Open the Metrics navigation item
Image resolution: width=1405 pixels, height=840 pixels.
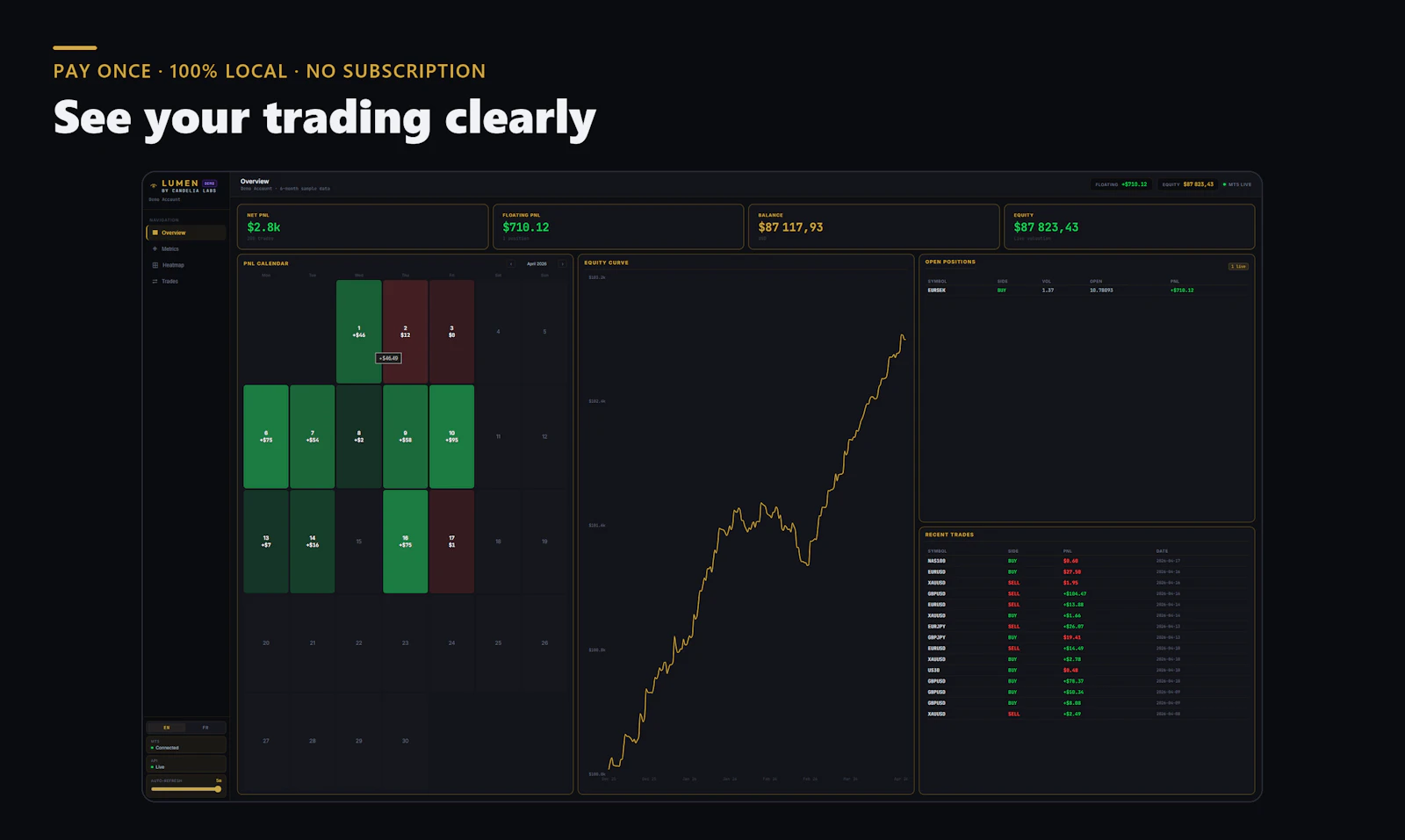186,249
